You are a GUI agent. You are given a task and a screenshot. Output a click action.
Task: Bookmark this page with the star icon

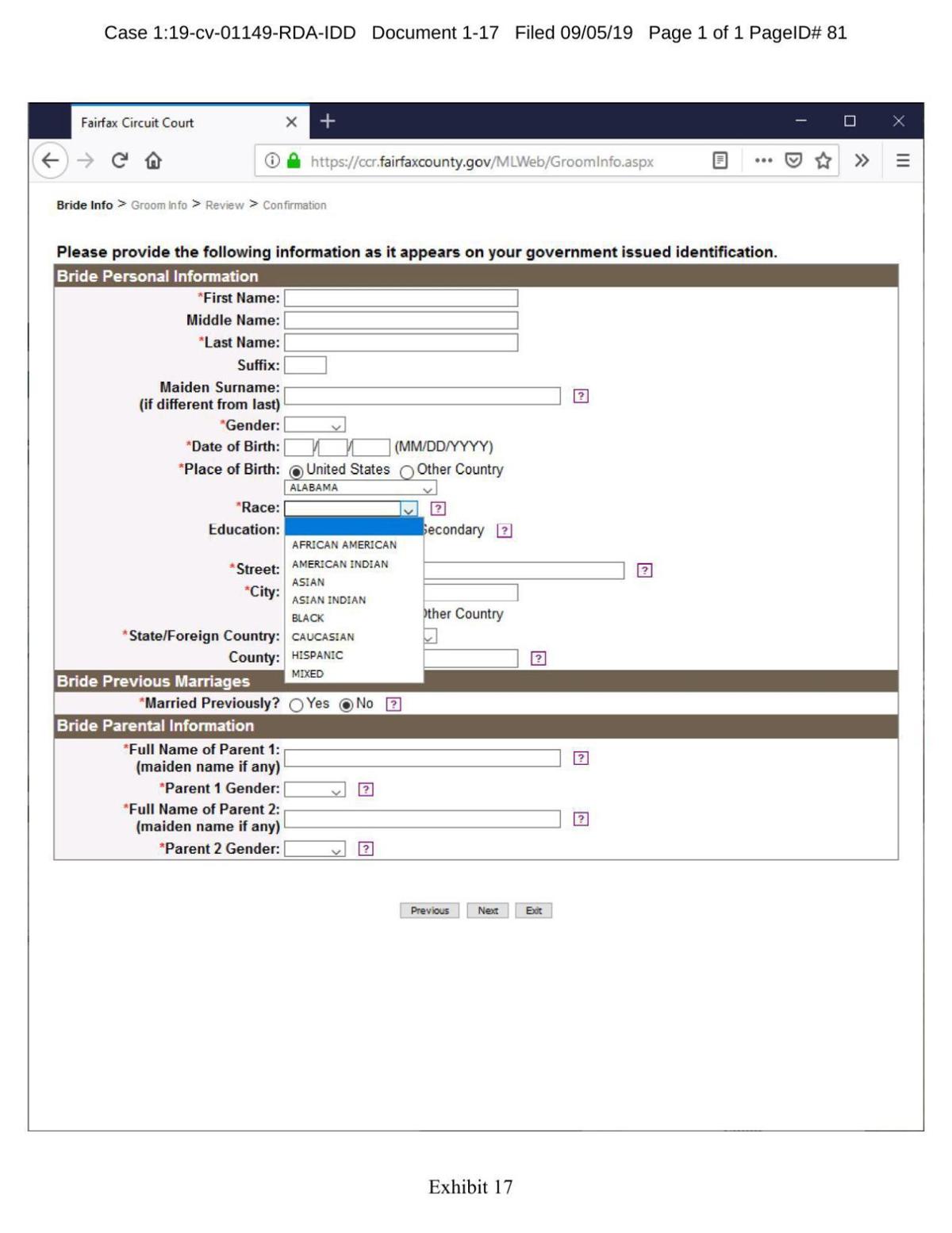[x=823, y=161]
